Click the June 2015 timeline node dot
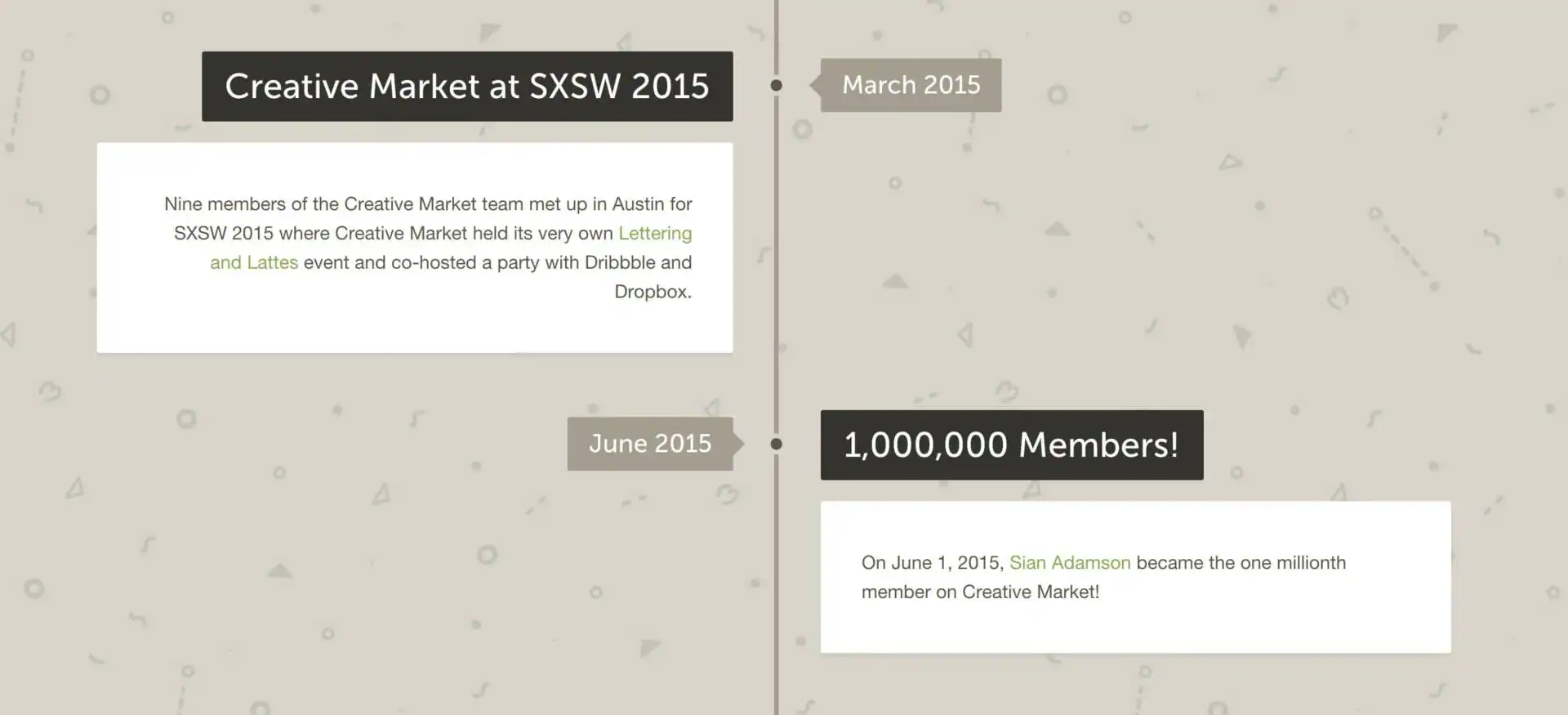Image resolution: width=1568 pixels, height=715 pixels. 776,444
